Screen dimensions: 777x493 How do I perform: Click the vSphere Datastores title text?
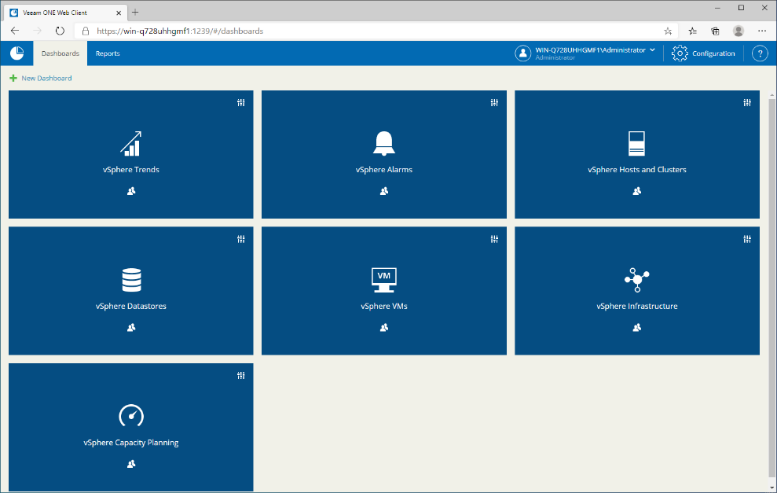131,306
